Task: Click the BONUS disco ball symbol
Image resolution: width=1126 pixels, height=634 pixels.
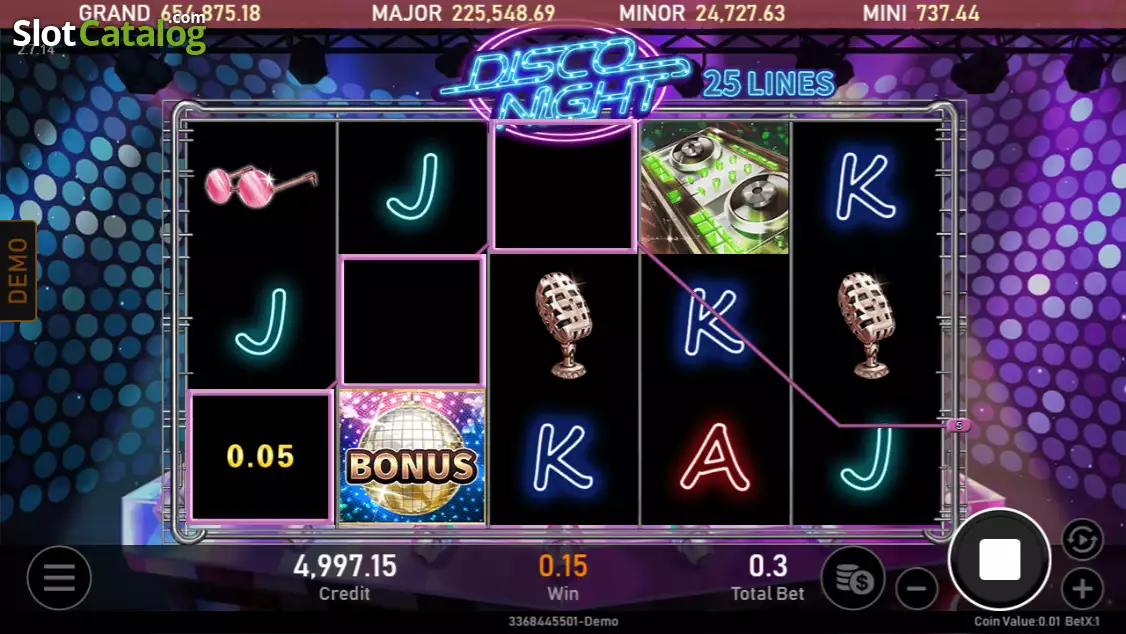Action: pos(412,457)
